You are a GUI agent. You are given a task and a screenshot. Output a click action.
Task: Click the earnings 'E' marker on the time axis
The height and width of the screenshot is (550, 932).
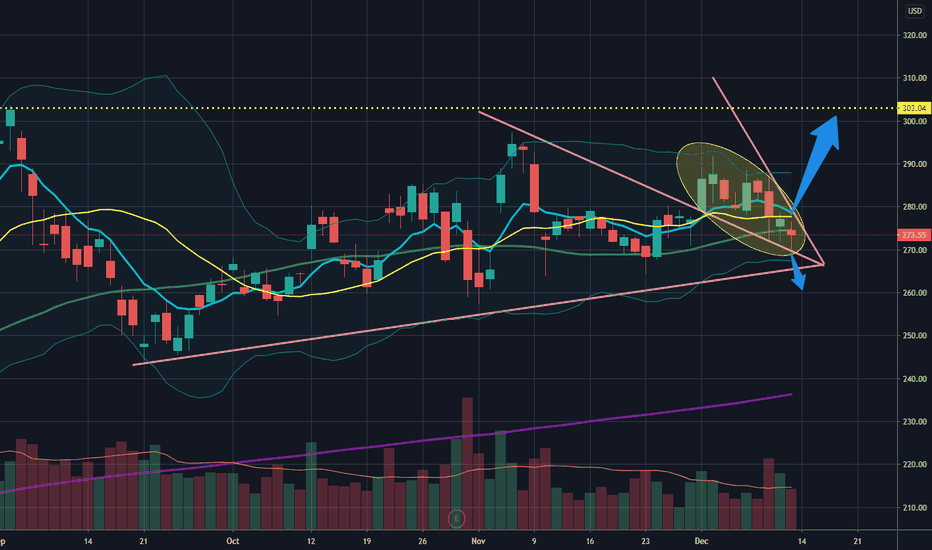456,518
